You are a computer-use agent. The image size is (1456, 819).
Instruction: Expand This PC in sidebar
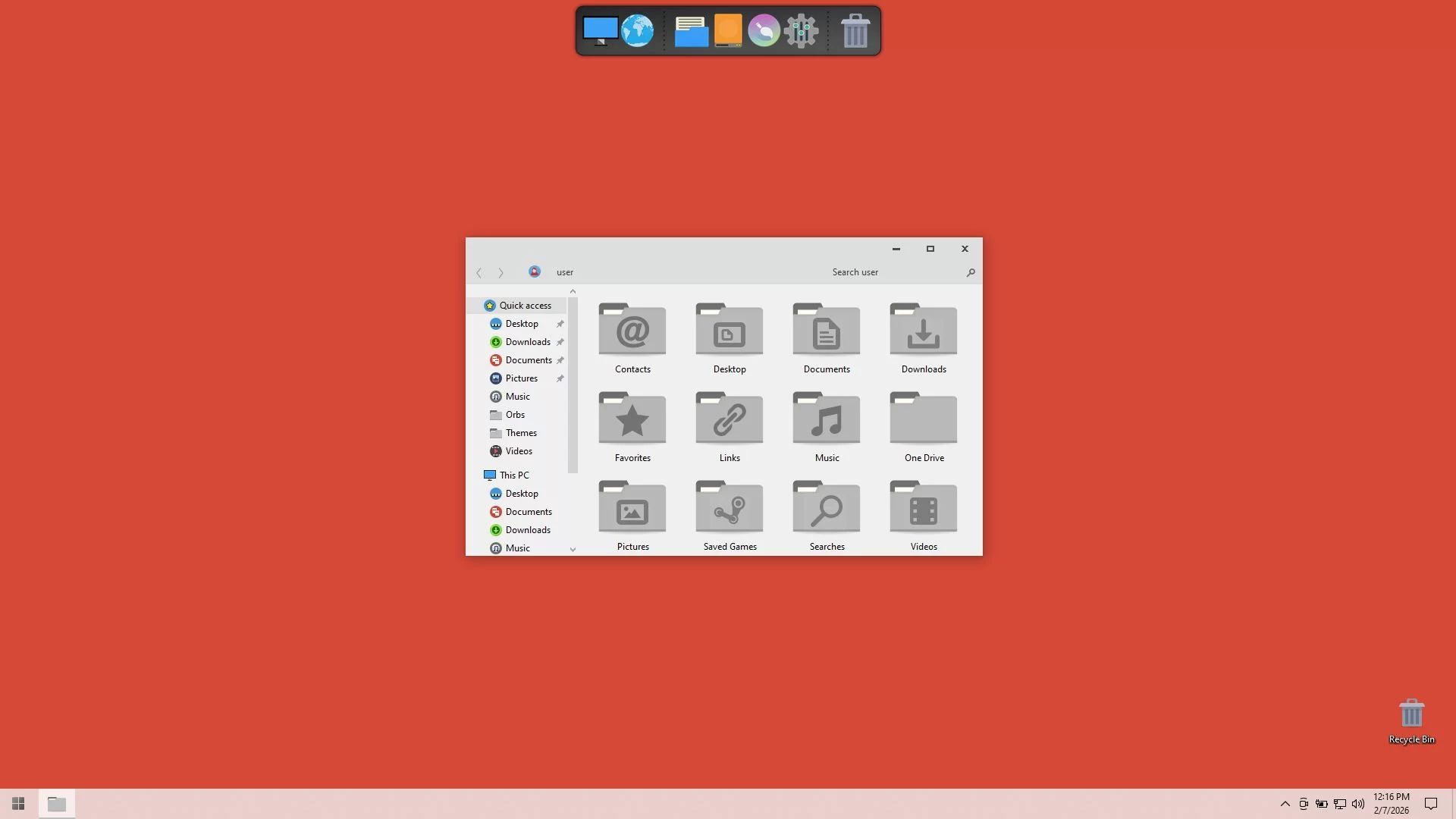513,475
